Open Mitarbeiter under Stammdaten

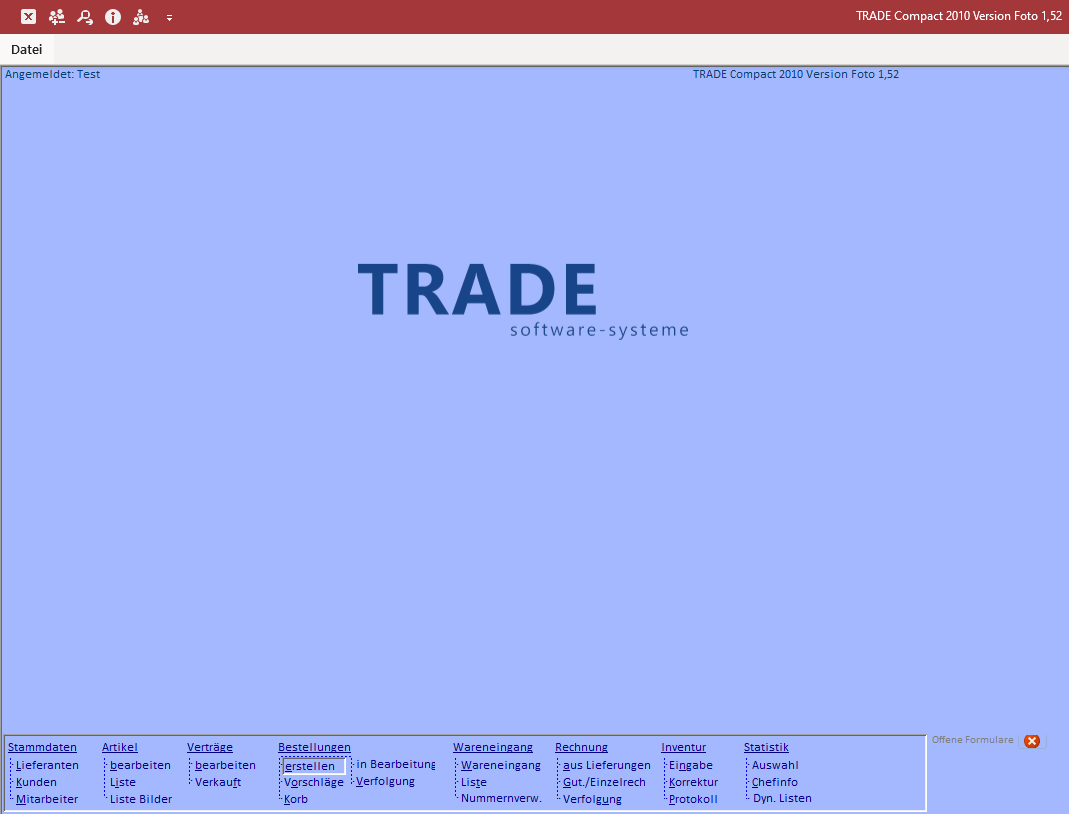pyautogui.click(x=47, y=799)
